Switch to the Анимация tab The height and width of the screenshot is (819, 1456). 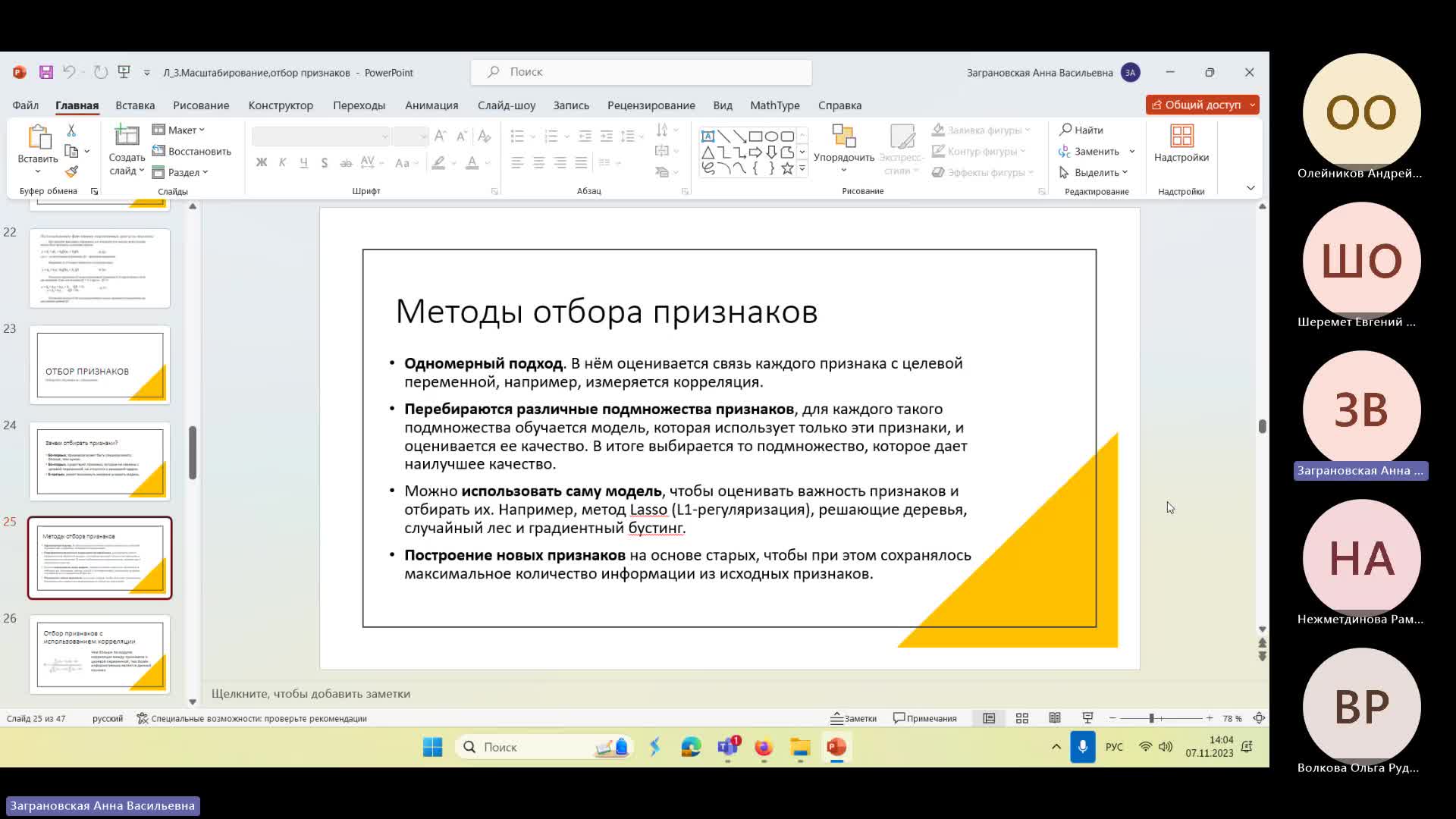(431, 105)
